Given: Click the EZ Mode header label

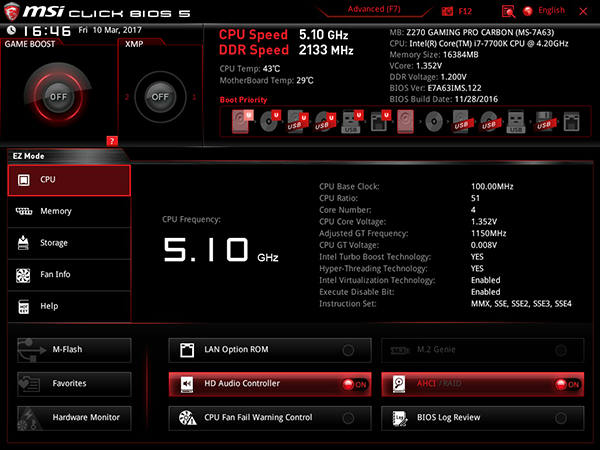Looking at the screenshot, I should coord(28,156).
